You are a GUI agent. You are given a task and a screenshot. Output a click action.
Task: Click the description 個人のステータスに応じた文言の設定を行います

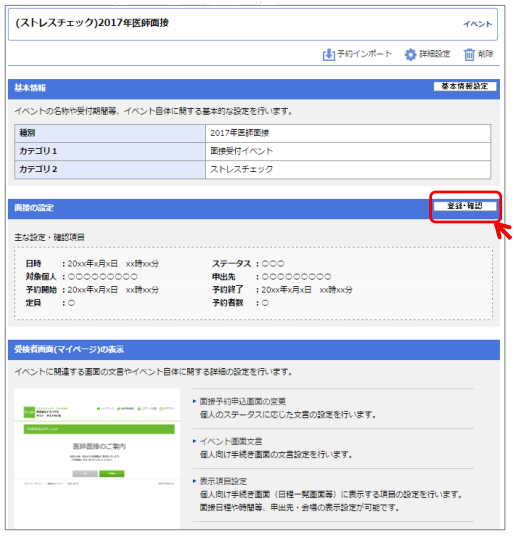pyautogui.click(x=288, y=415)
